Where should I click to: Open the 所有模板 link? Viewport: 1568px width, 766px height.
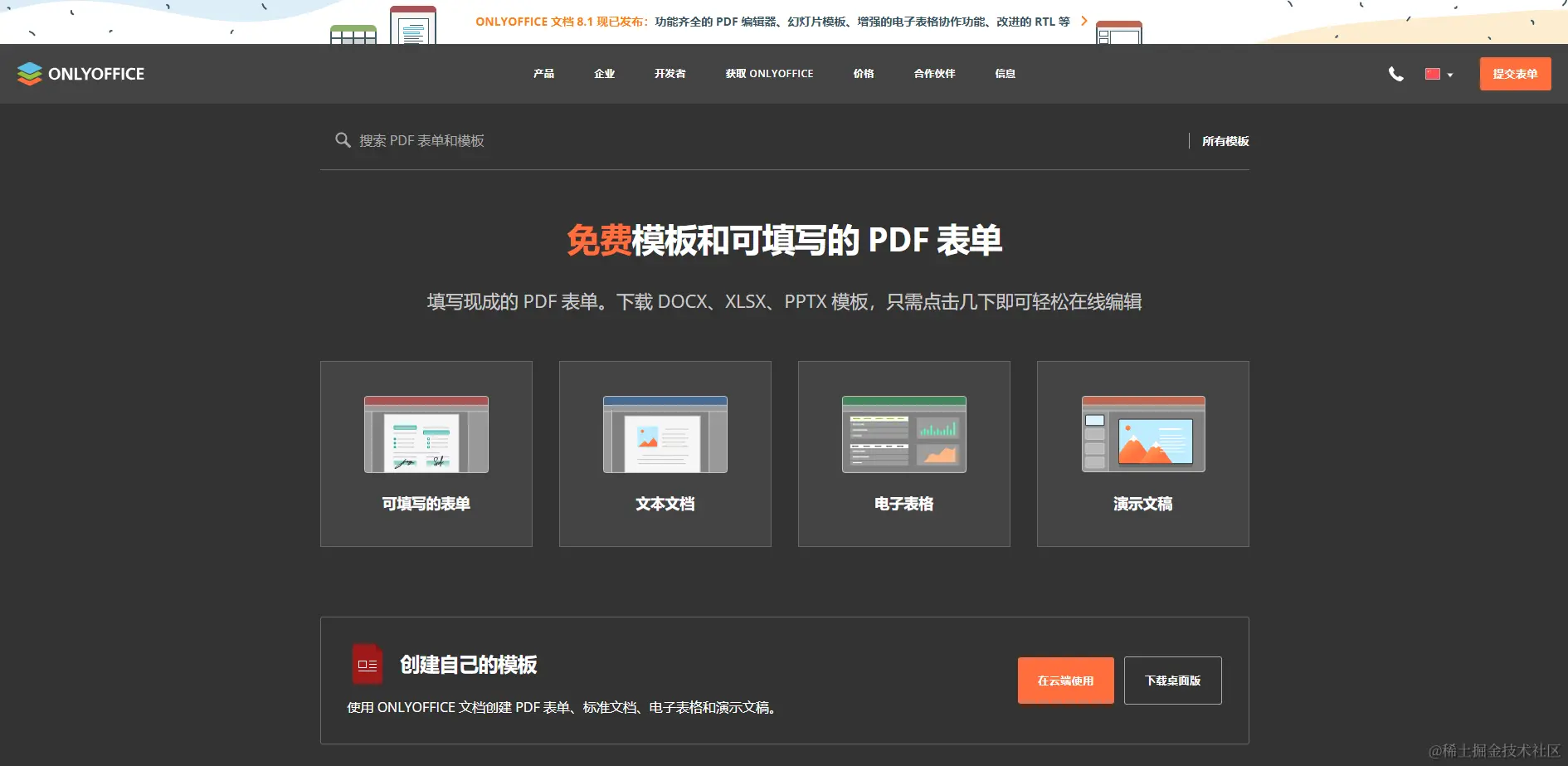pyautogui.click(x=1224, y=140)
